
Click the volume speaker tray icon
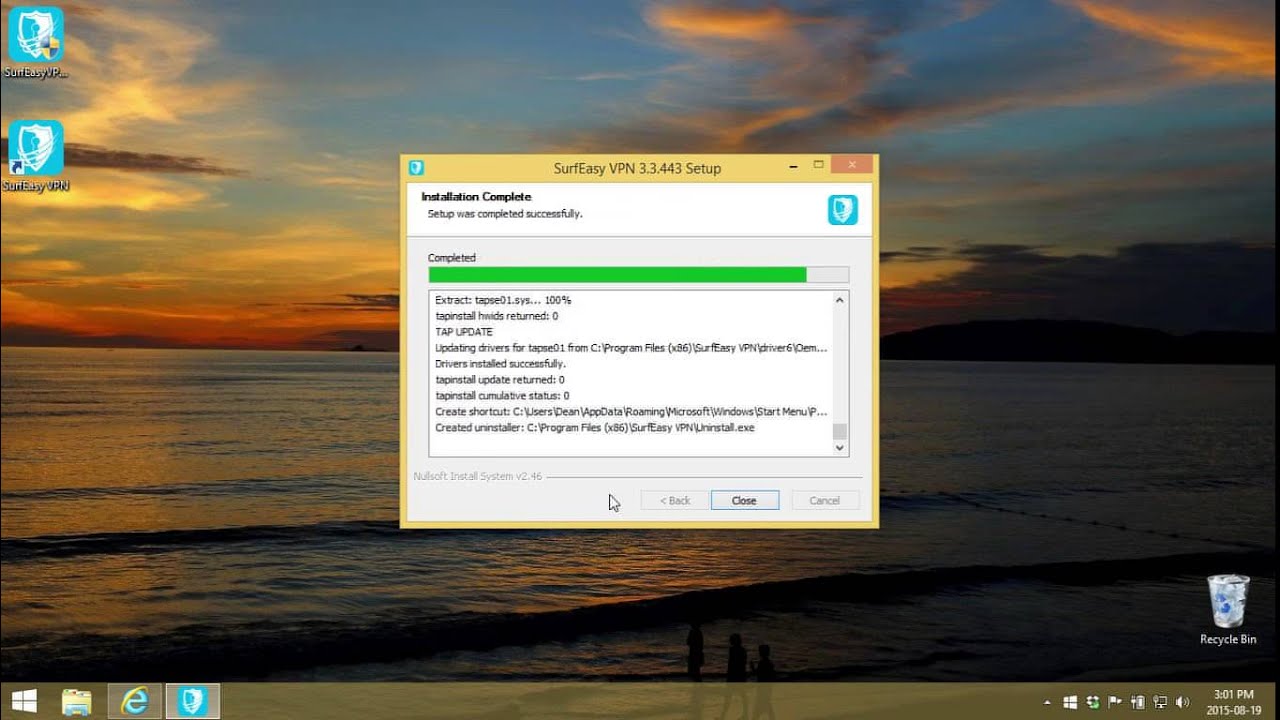(1183, 702)
